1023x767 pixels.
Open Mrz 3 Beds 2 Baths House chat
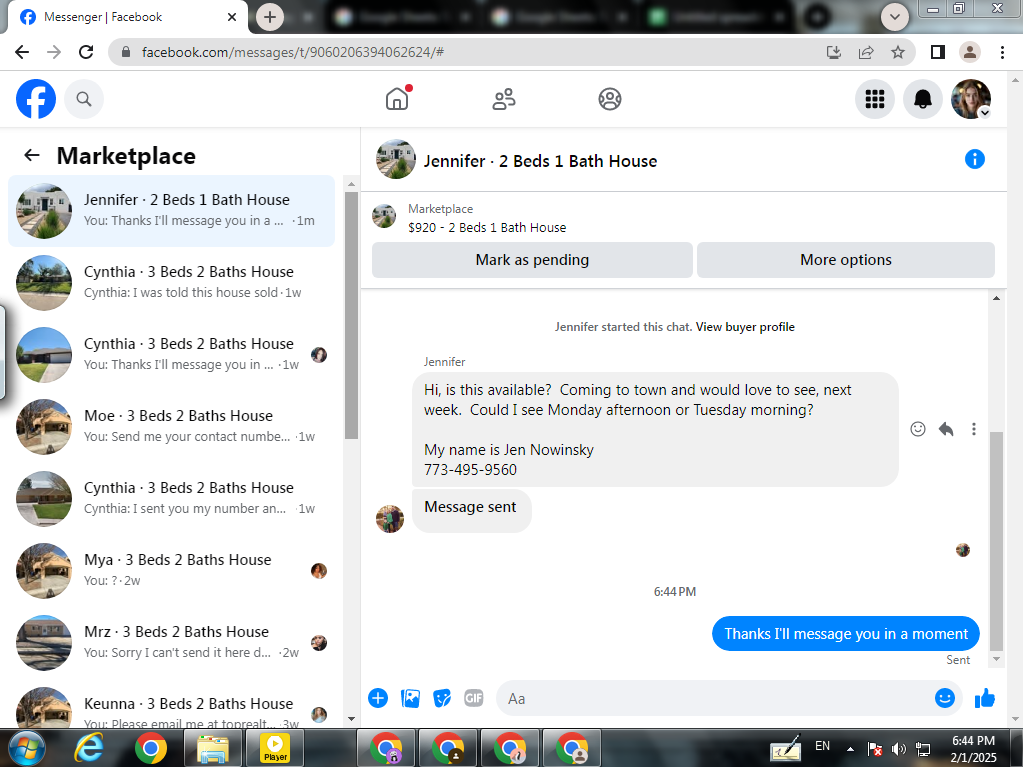pyautogui.click(x=171, y=642)
